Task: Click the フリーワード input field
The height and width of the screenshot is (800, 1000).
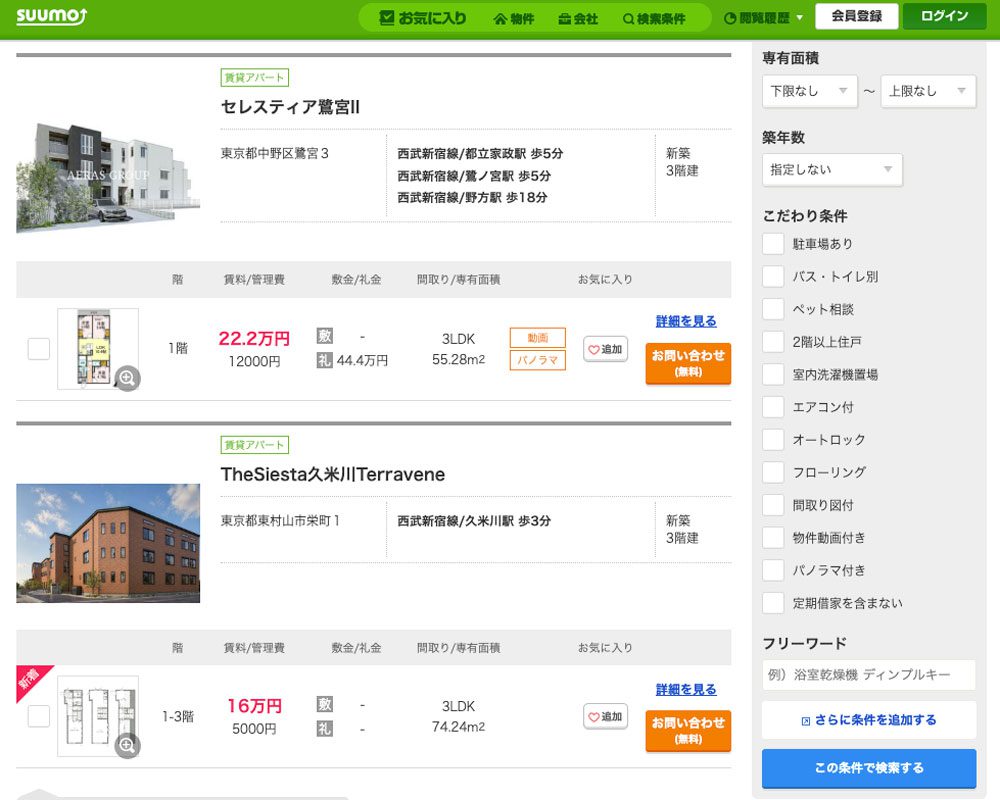Action: [869, 675]
